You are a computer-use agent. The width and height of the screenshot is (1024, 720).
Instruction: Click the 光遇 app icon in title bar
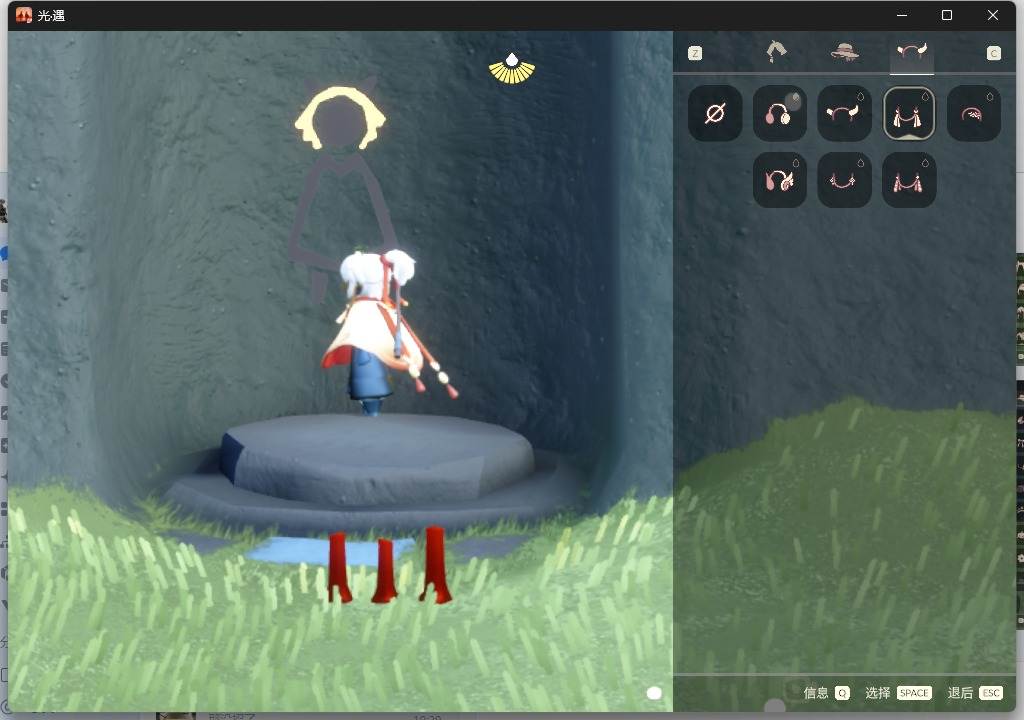[x=24, y=15]
